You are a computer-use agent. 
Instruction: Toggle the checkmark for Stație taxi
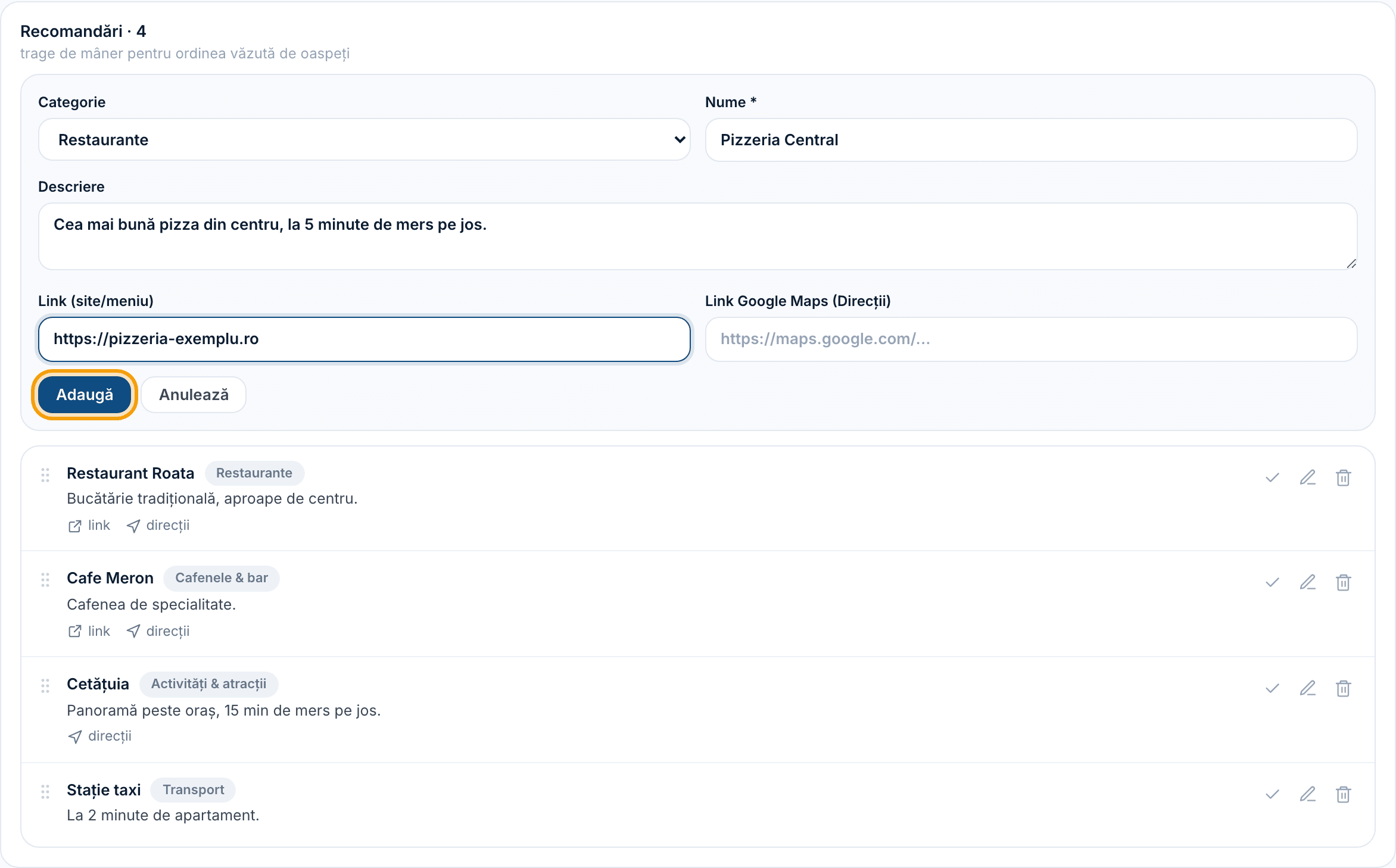(1273, 794)
